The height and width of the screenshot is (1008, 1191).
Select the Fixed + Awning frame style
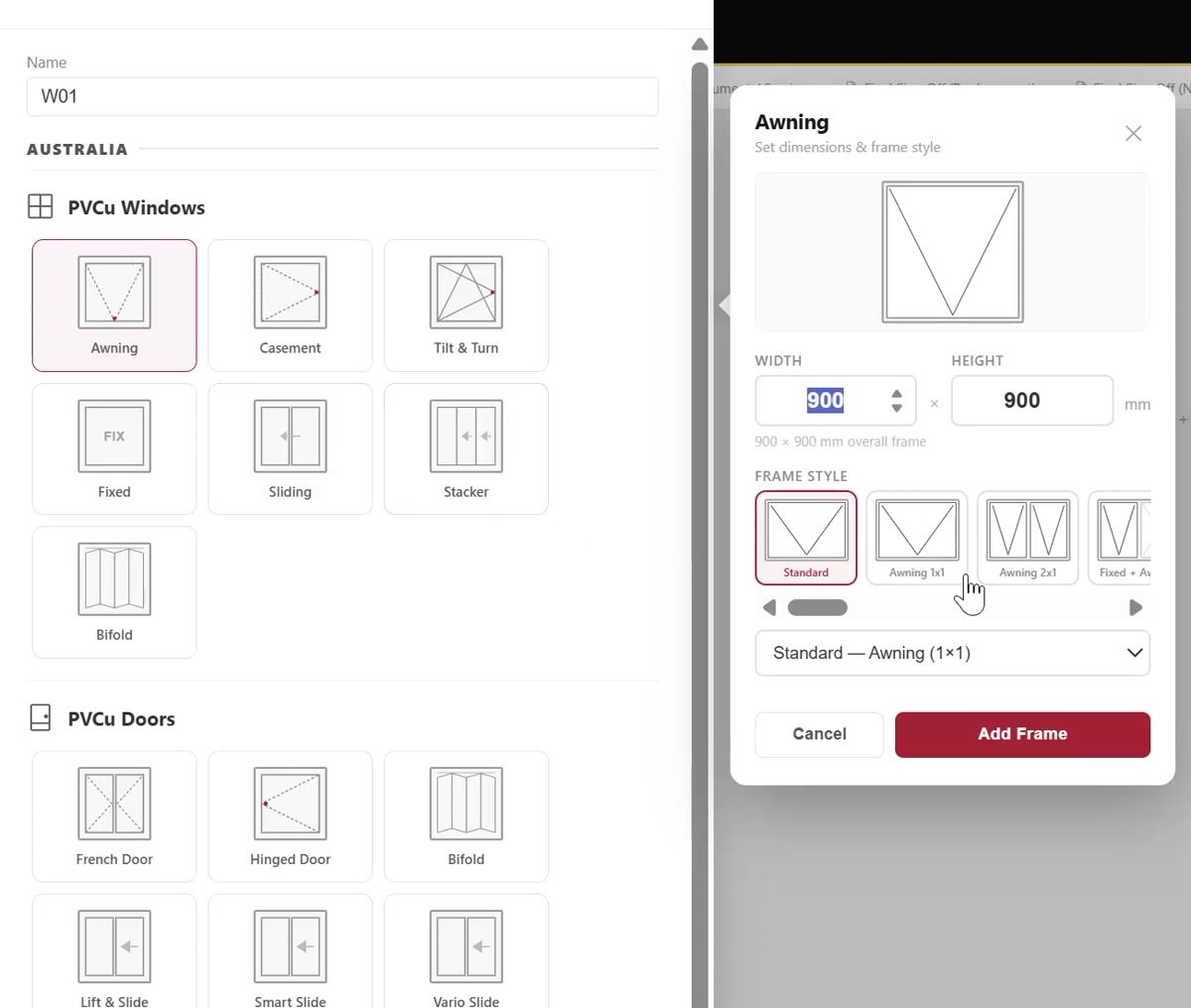click(1120, 538)
